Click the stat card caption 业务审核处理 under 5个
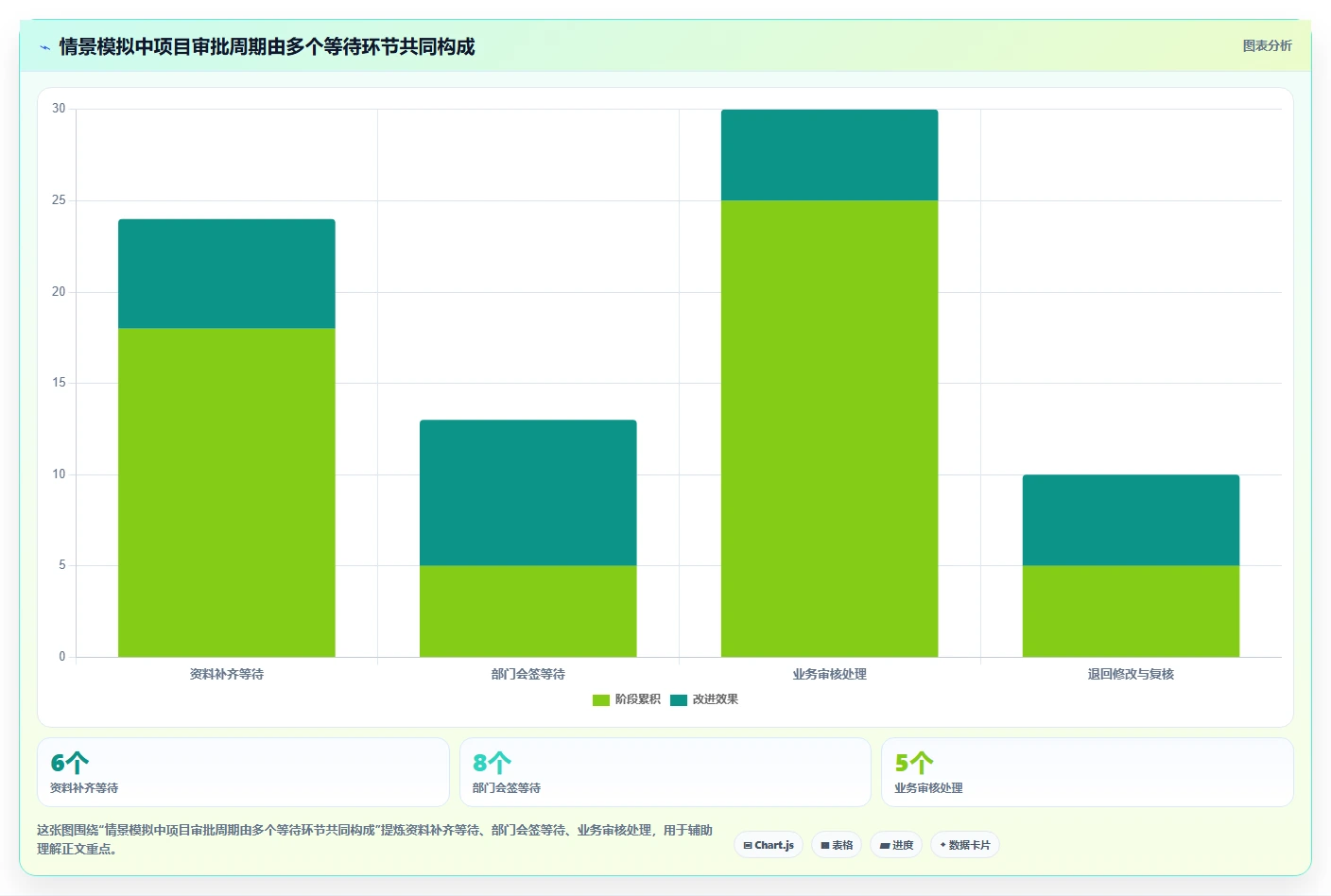The image size is (1331, 896). (929, 788)
